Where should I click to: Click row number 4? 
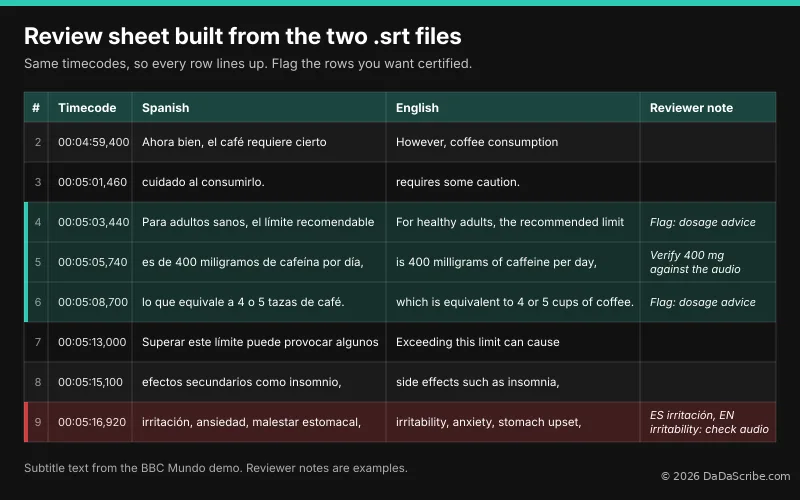(38, 222)
